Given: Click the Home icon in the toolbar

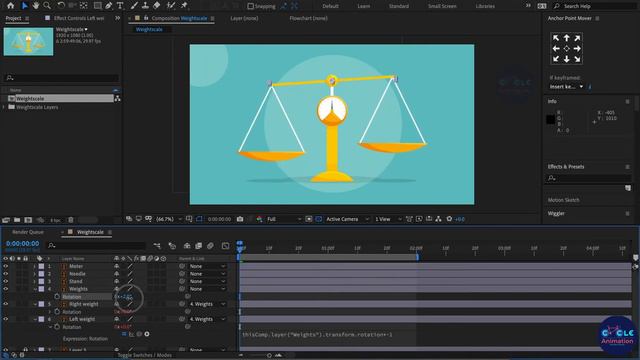Looking at the screenshot, I should tap(11, 6).
